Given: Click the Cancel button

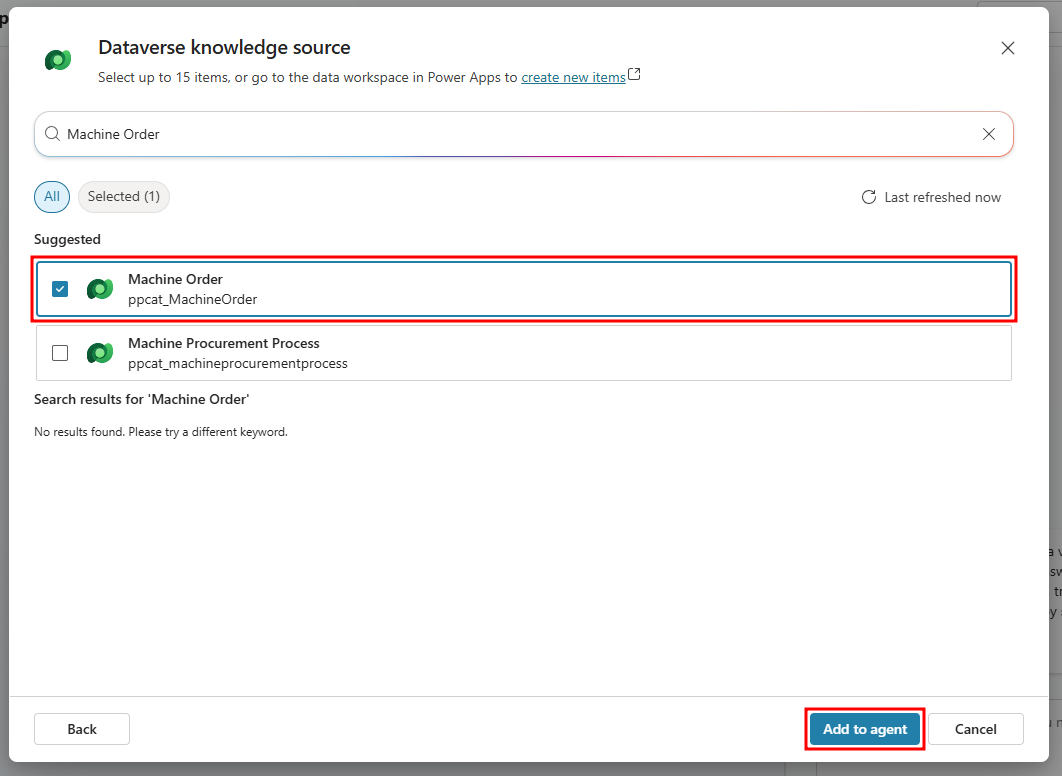Looking at the screenshot, I should pyautogui.click(x=975, y=729).
